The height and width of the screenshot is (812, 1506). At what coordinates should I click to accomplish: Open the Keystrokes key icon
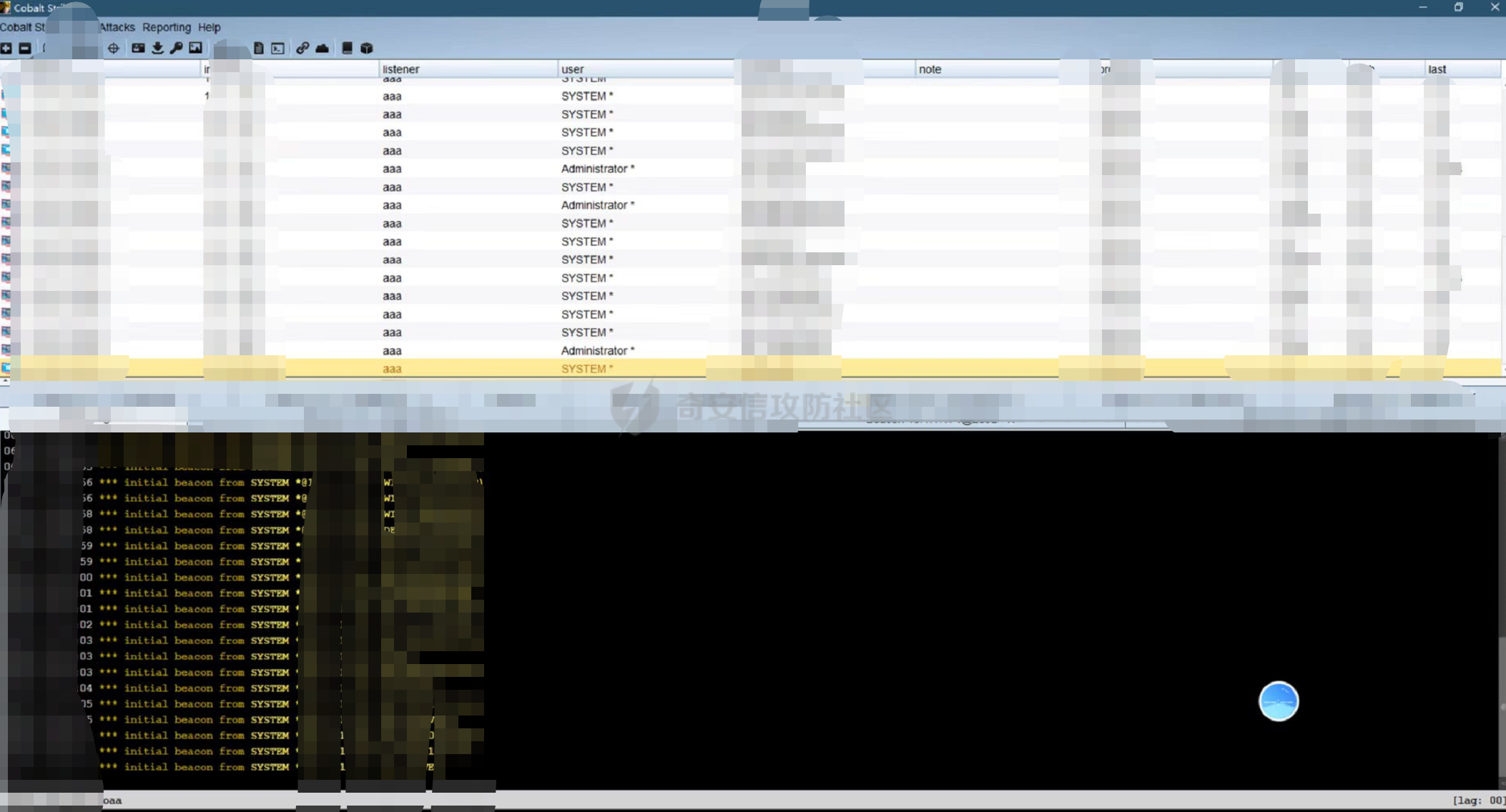[176, 48]
